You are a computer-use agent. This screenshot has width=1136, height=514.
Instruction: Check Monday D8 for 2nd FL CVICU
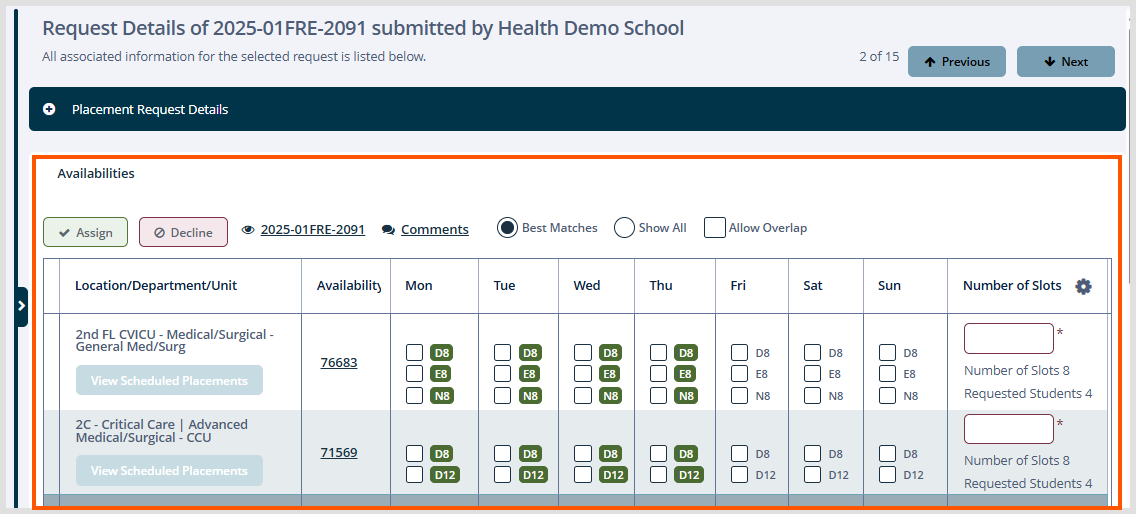pos(414,353)
